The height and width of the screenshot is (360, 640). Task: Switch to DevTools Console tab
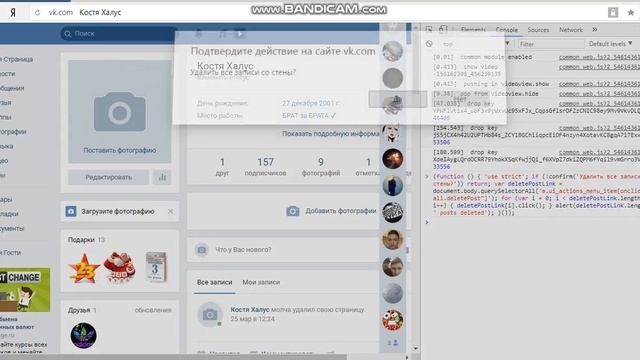click(x=507, y=30)
